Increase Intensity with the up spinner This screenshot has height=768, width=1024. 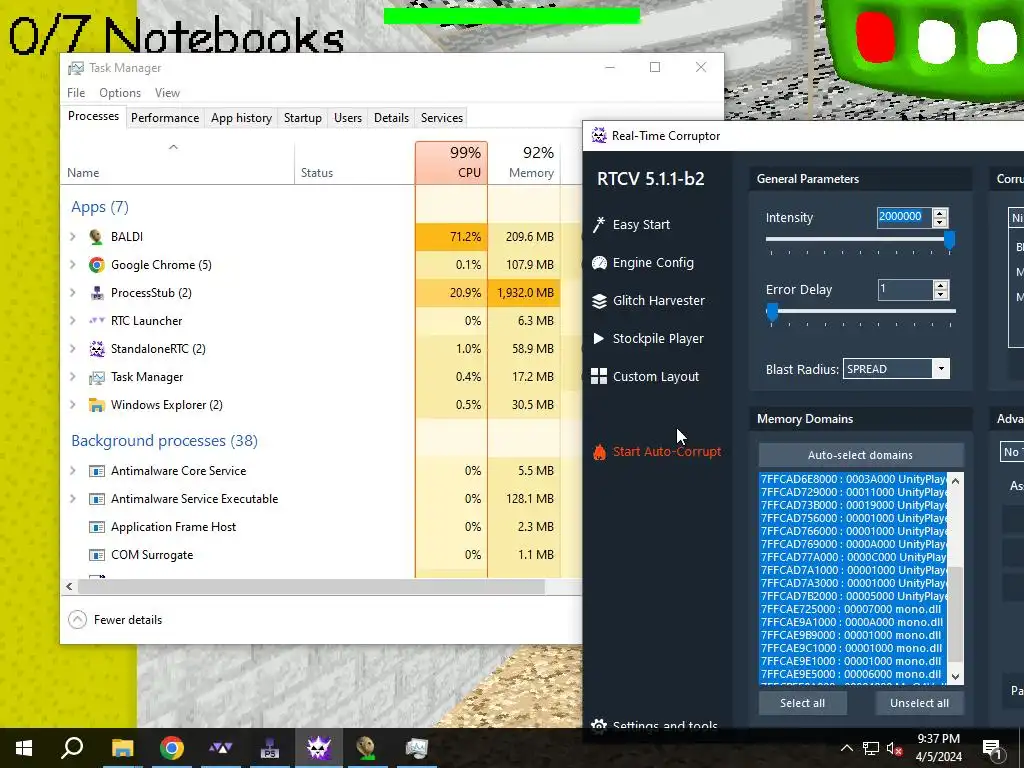pos(940,213)
